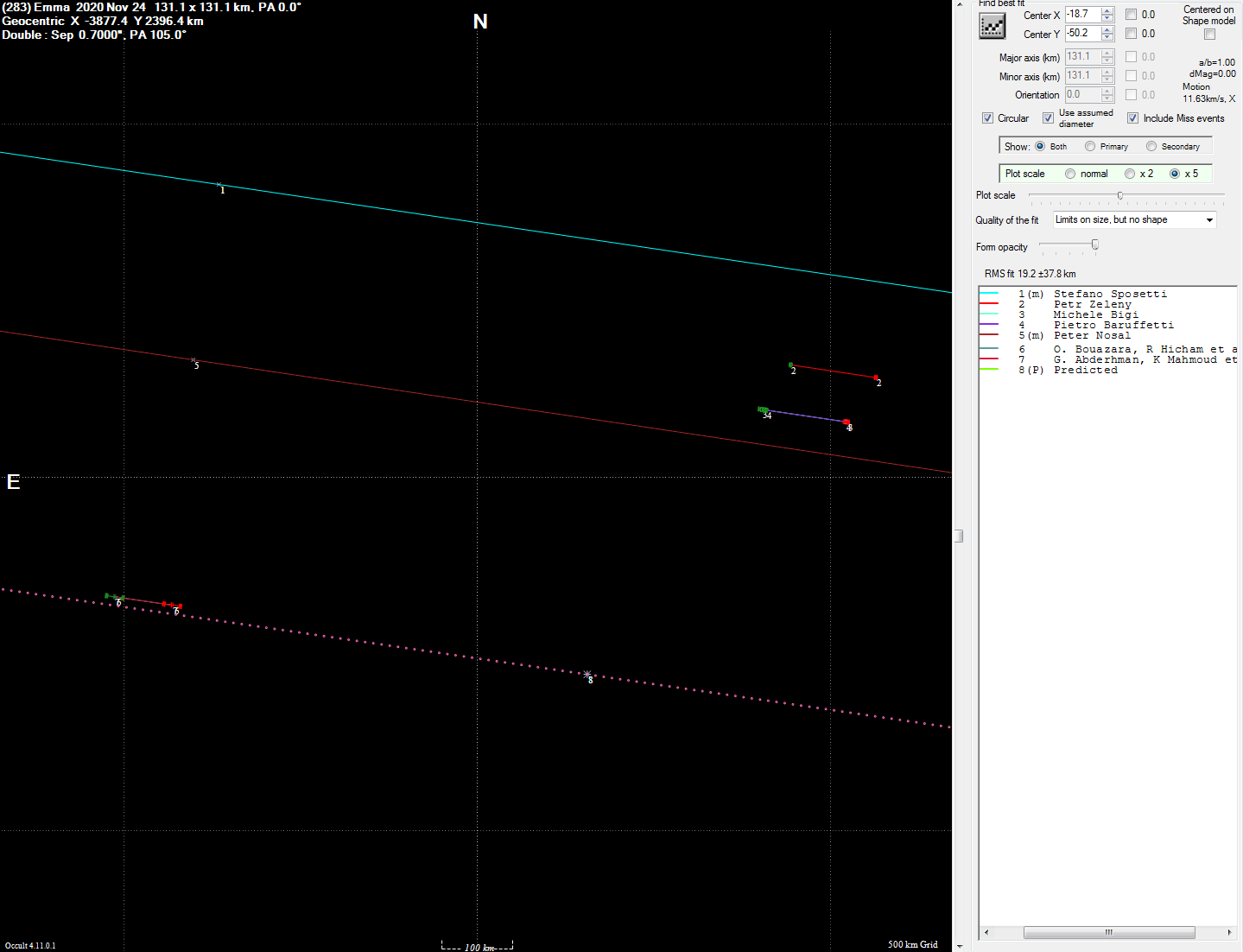The image size is (1243, 952).
Task: Tick the checkbox beside Center X
Action: (1131, 15)
